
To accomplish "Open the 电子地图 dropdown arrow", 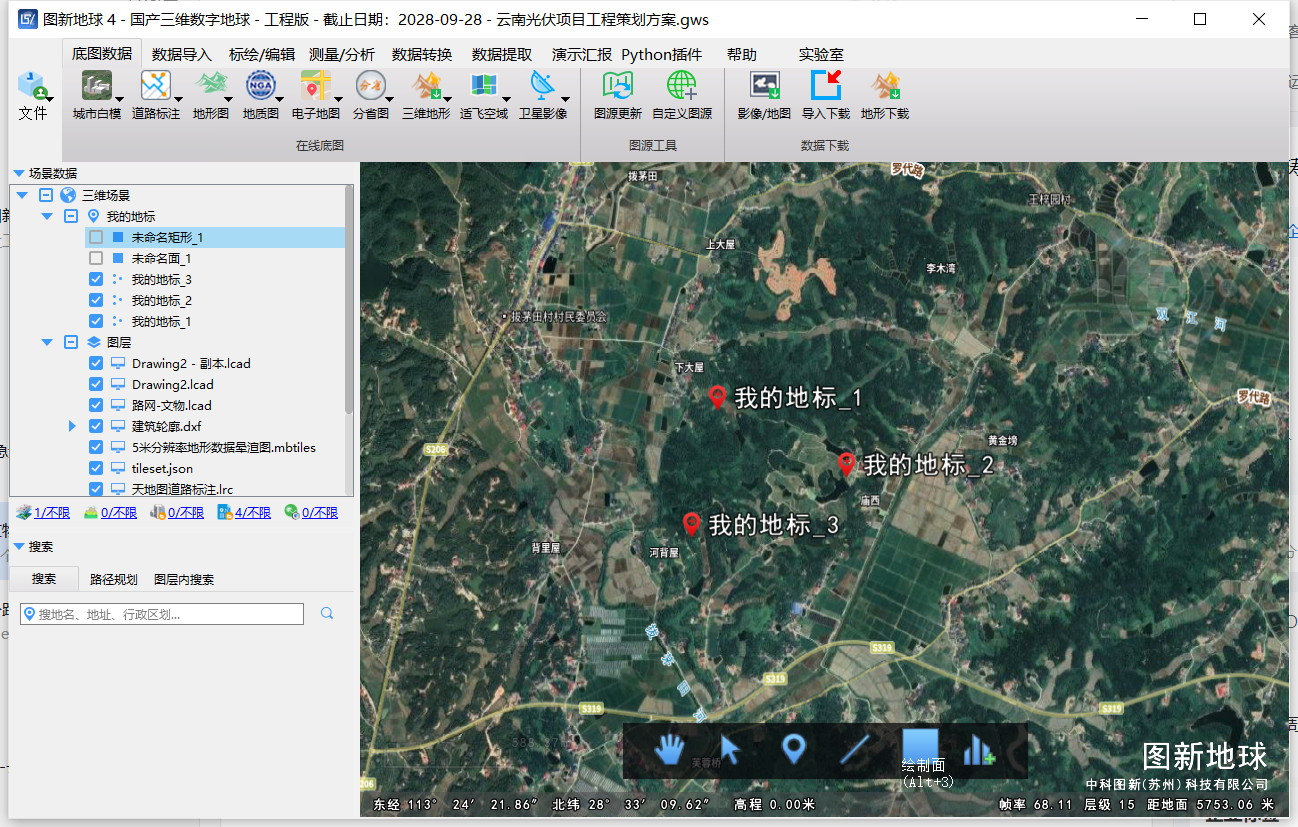I will [x=338, y=99].
